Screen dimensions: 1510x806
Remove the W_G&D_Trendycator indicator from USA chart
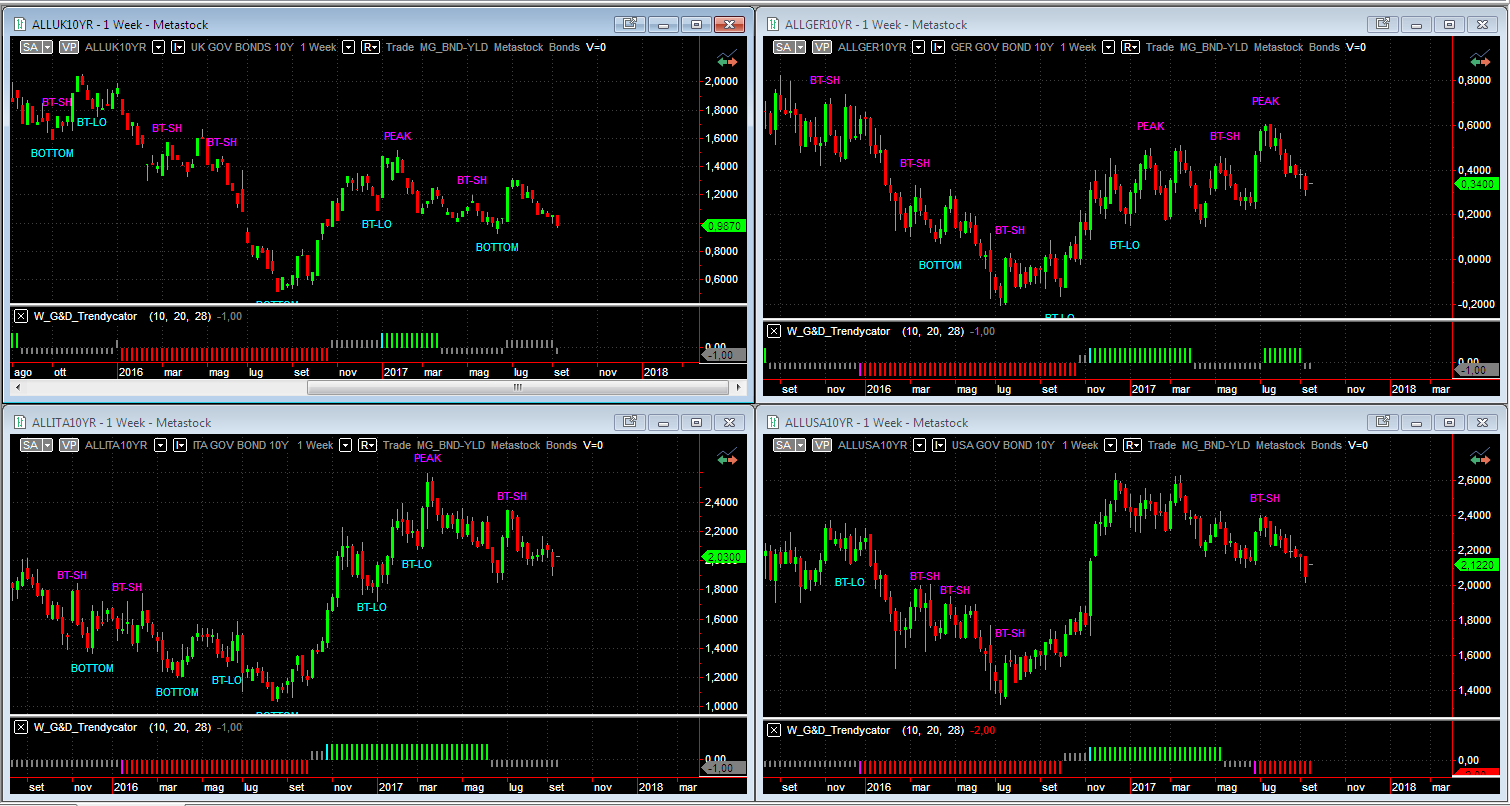[x=774, y=730]
